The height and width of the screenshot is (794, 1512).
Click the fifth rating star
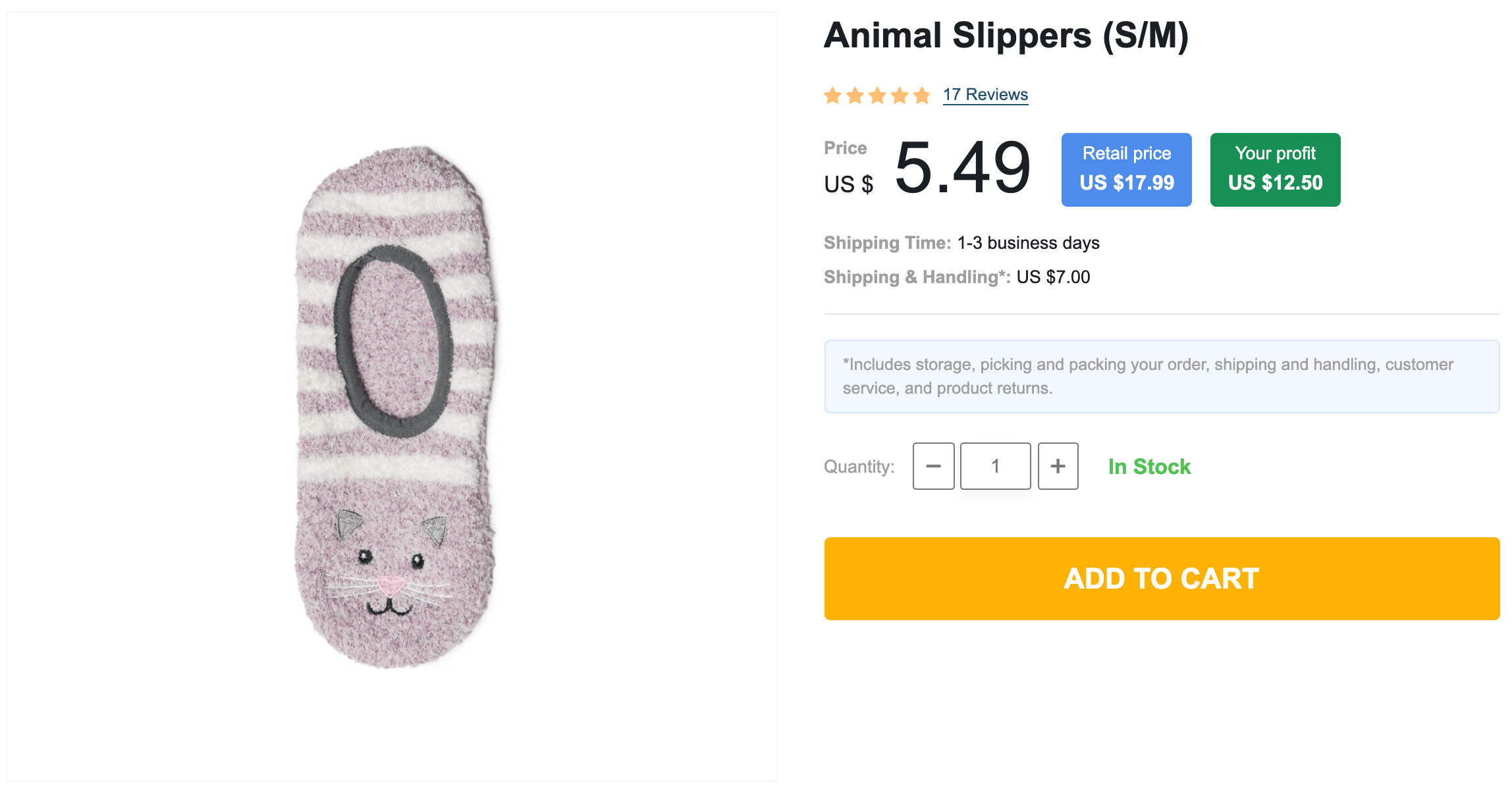(922, 96)
